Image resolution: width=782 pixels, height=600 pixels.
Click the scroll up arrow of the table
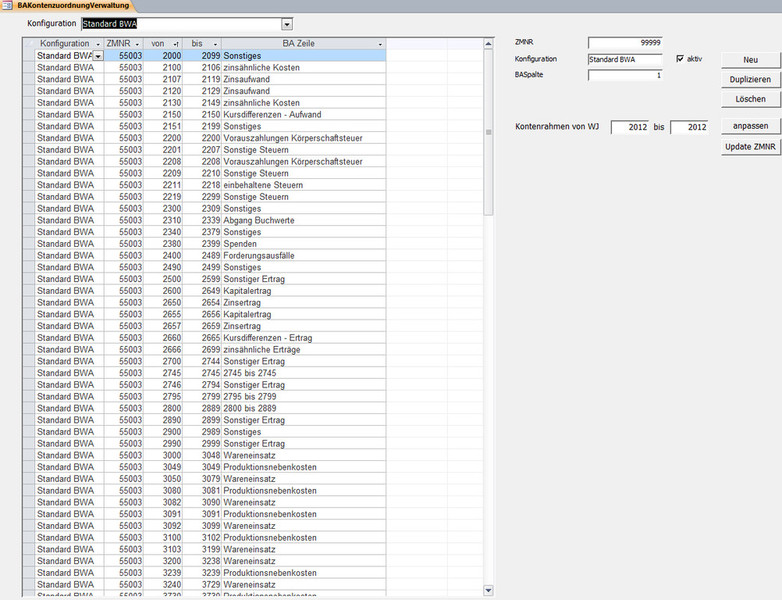pos(488,44)
